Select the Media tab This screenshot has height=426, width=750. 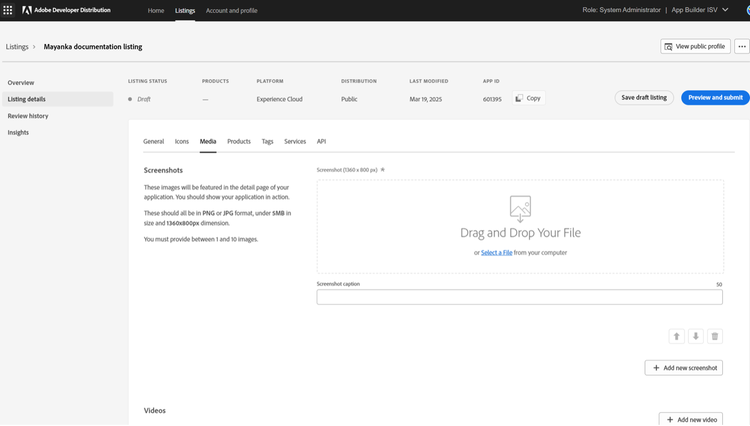click(x=208, y=142)
